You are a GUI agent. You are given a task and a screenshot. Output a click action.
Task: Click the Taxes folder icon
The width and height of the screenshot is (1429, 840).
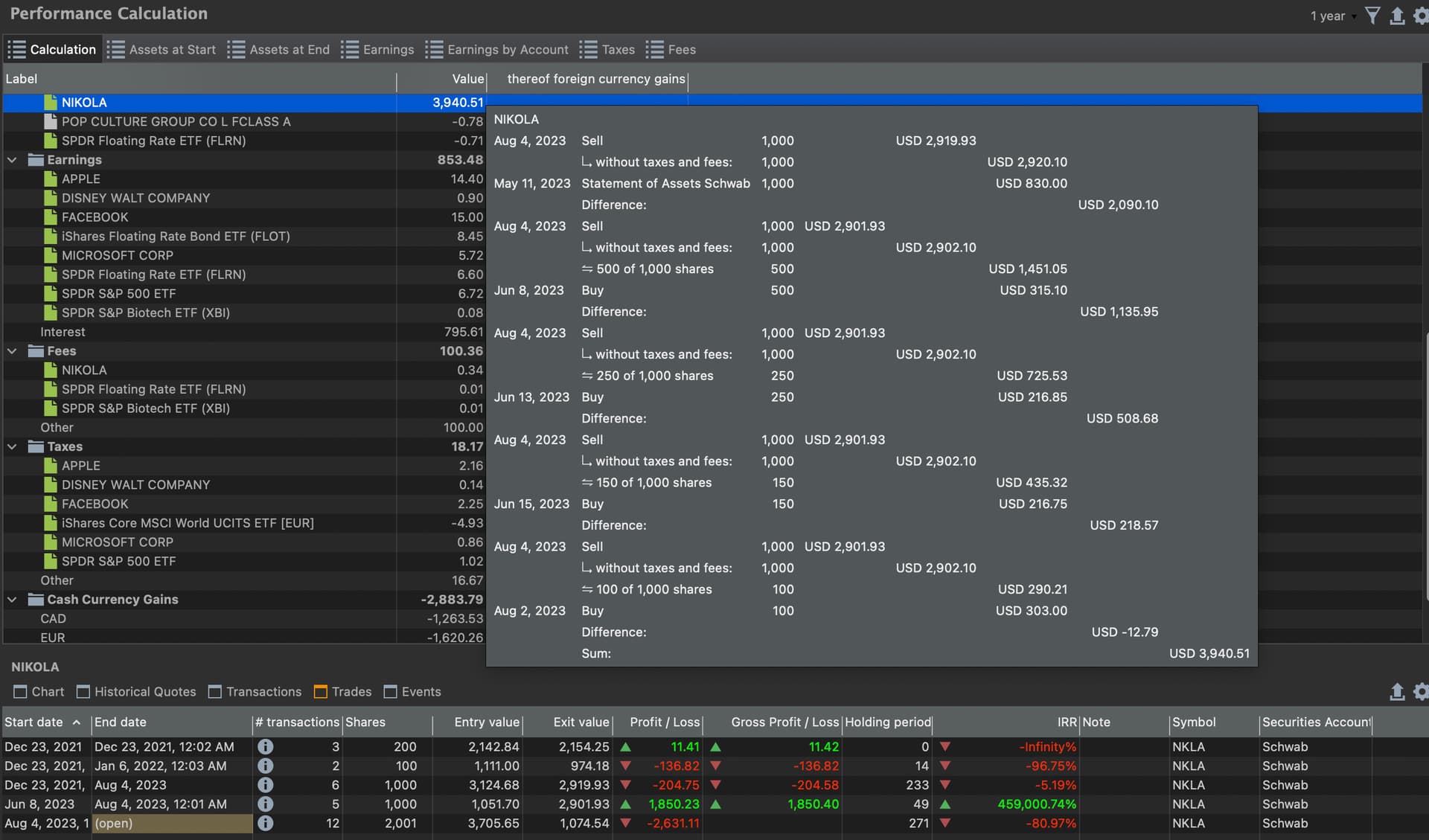(x=36, y=446)
